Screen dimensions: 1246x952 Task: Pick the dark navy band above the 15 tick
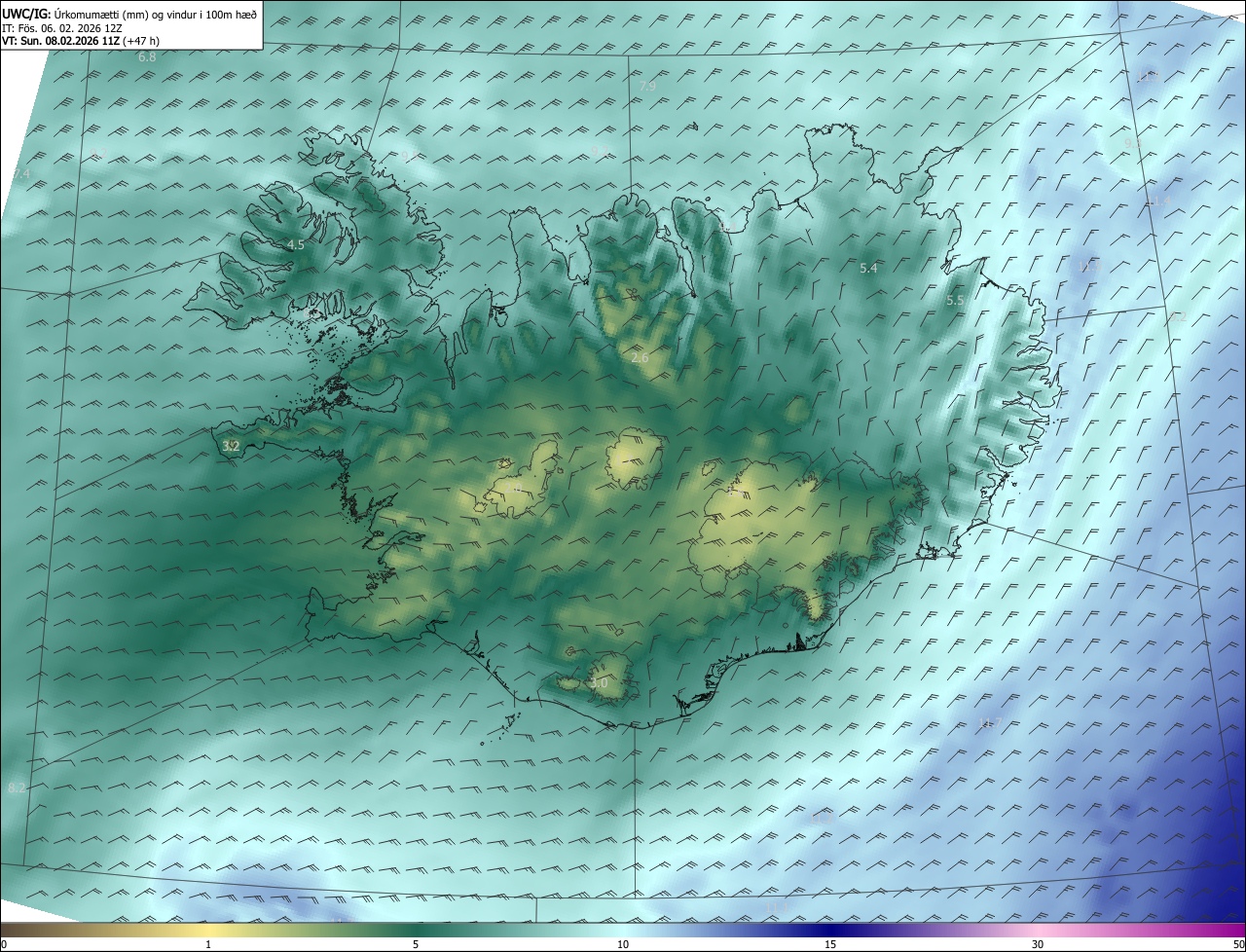[x=830, y=930]
